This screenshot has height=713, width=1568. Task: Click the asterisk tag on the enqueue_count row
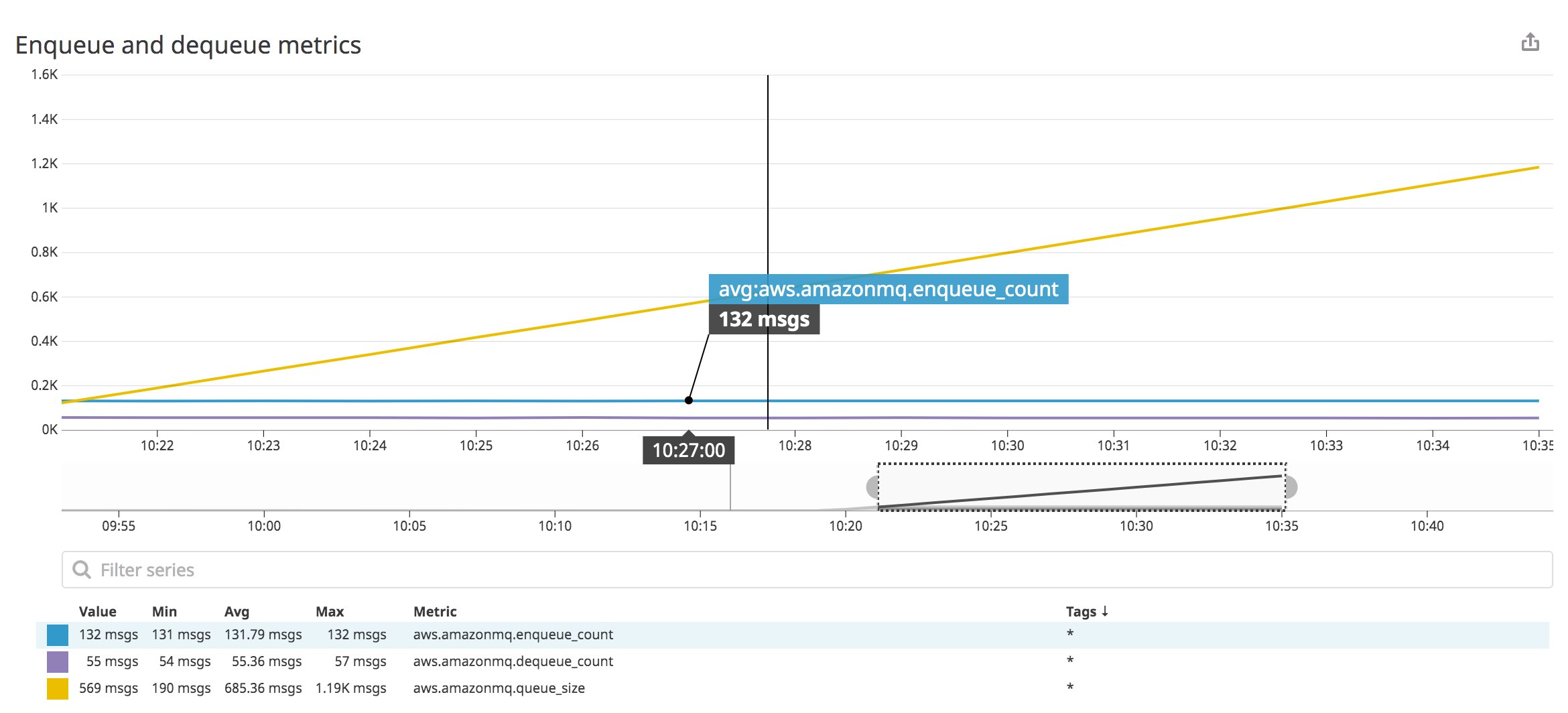[1069, 634]
